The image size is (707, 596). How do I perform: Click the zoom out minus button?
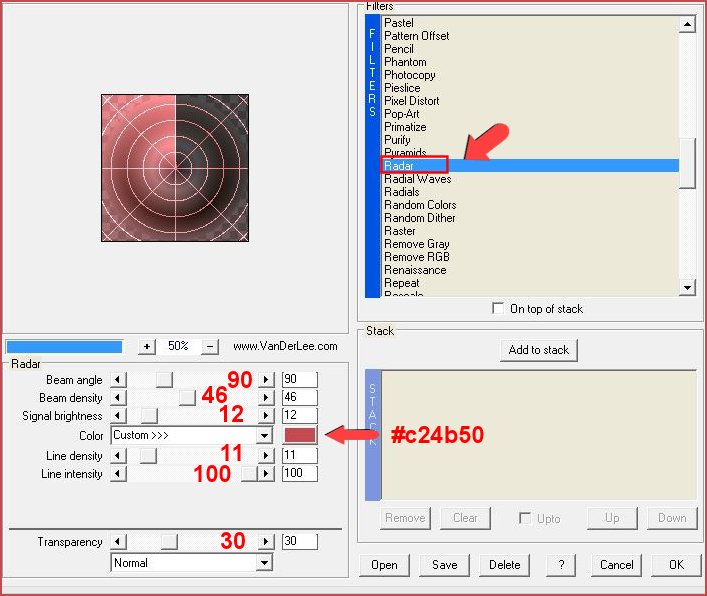[x=210, y=346]
